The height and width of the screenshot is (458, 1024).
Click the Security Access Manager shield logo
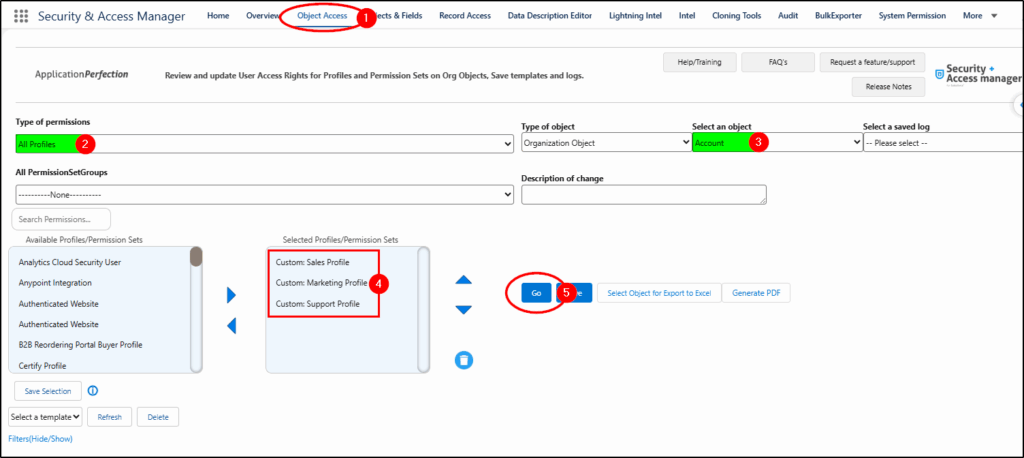point(941,75)
